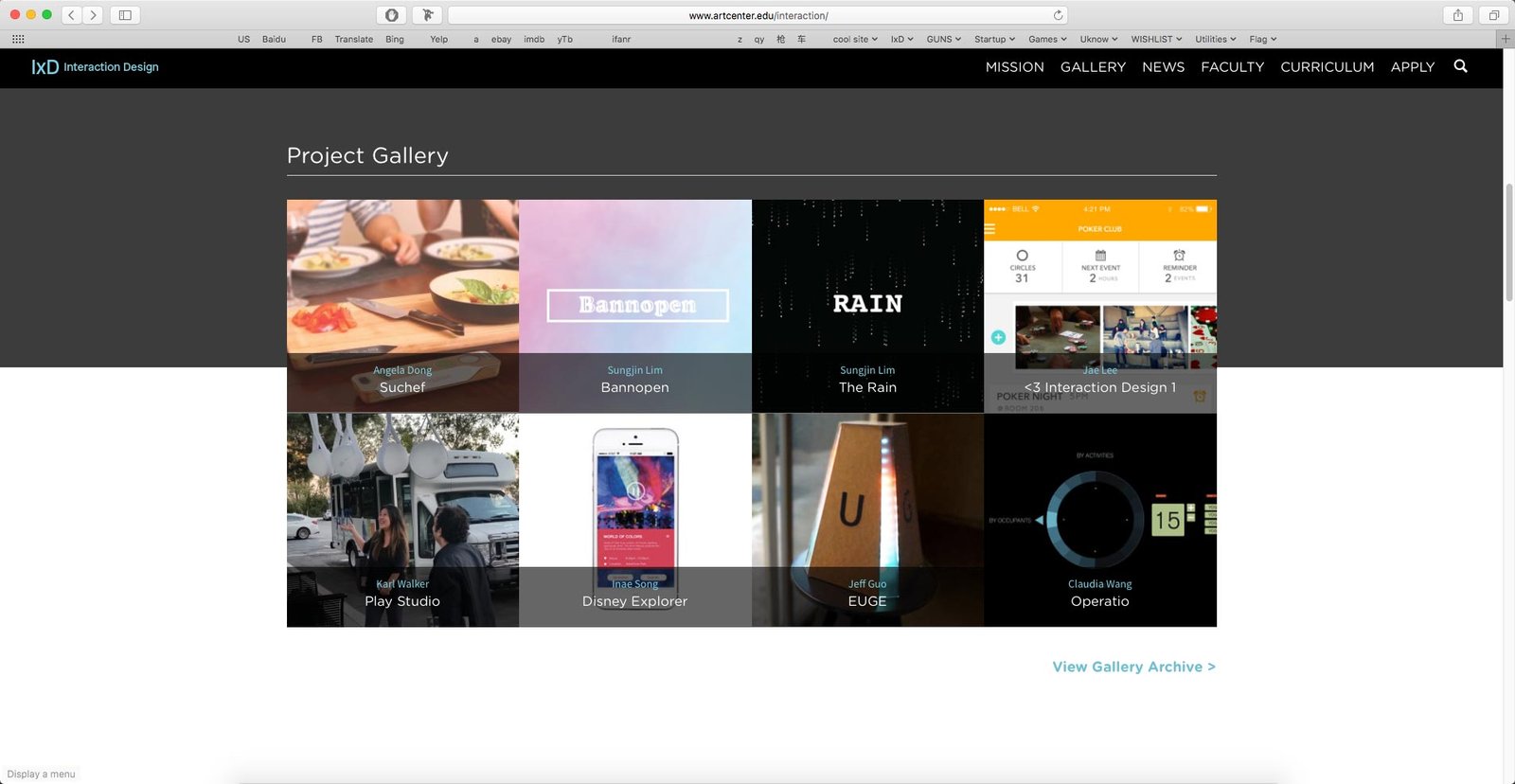Viewport: 1515px width, 784px height.
Task: Click the address bar URL field
Action: [757, 15]
